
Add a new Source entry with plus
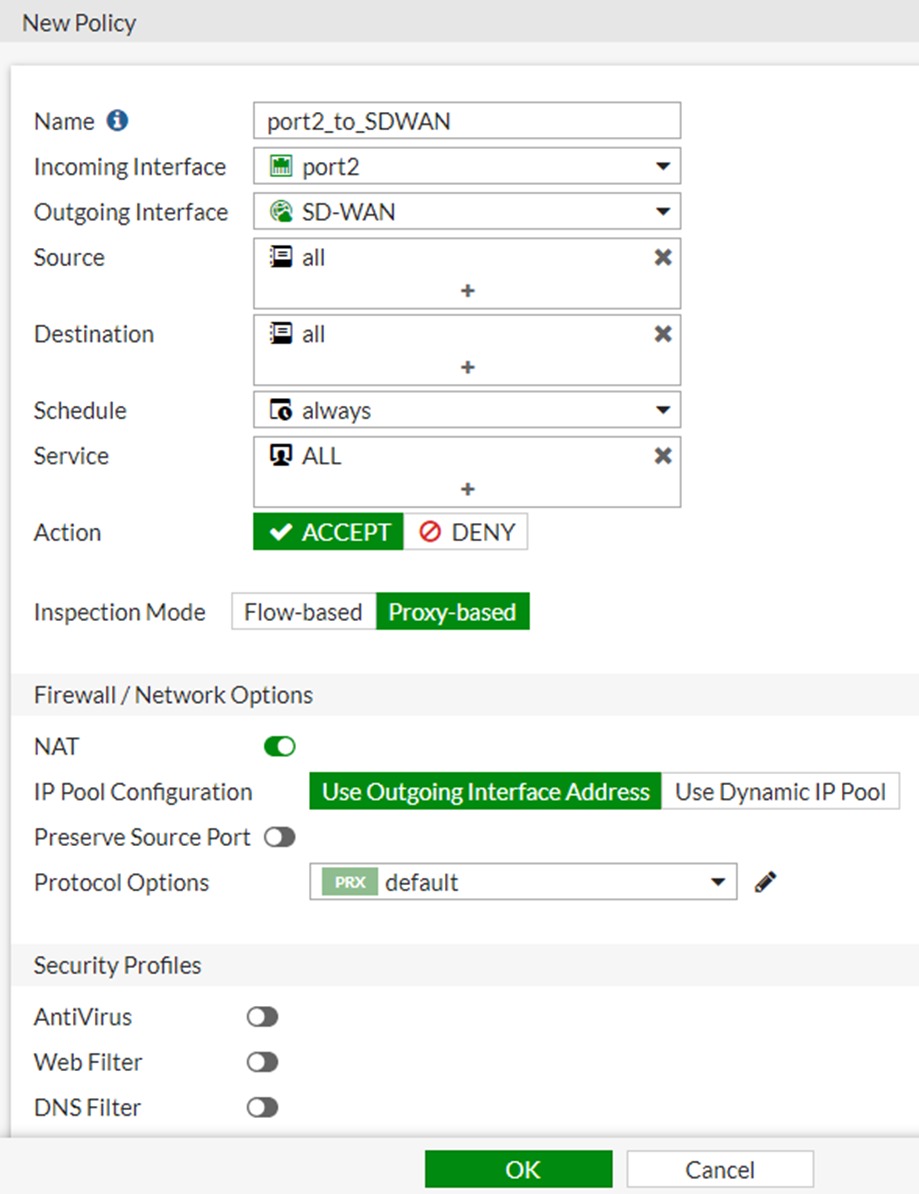467,291
